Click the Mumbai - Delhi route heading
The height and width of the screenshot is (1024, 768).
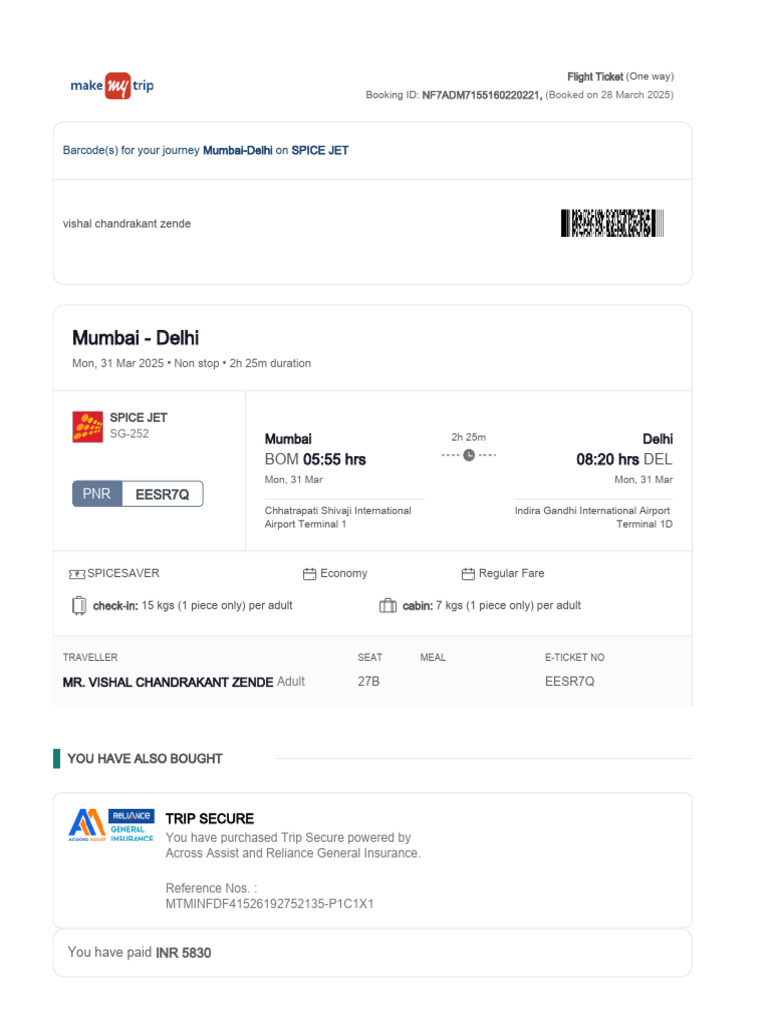[x=136, y=338]
